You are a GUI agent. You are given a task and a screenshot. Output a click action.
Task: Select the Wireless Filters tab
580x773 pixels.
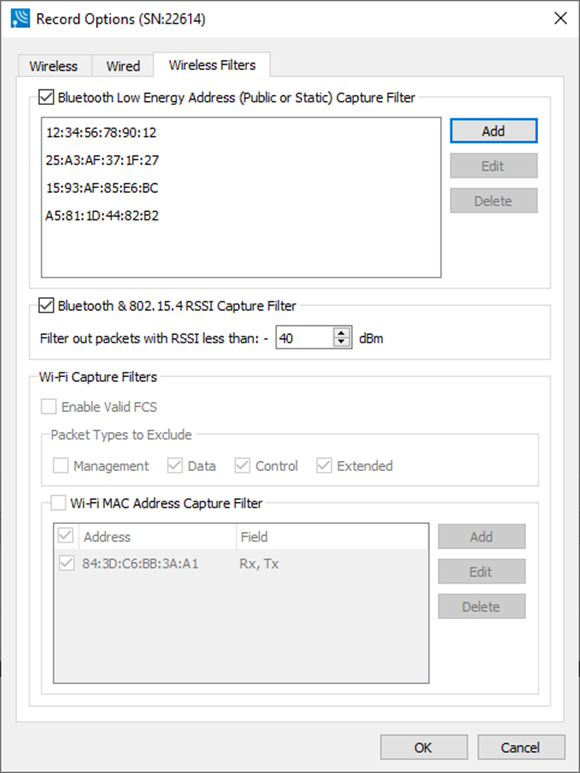pos(212,65)
